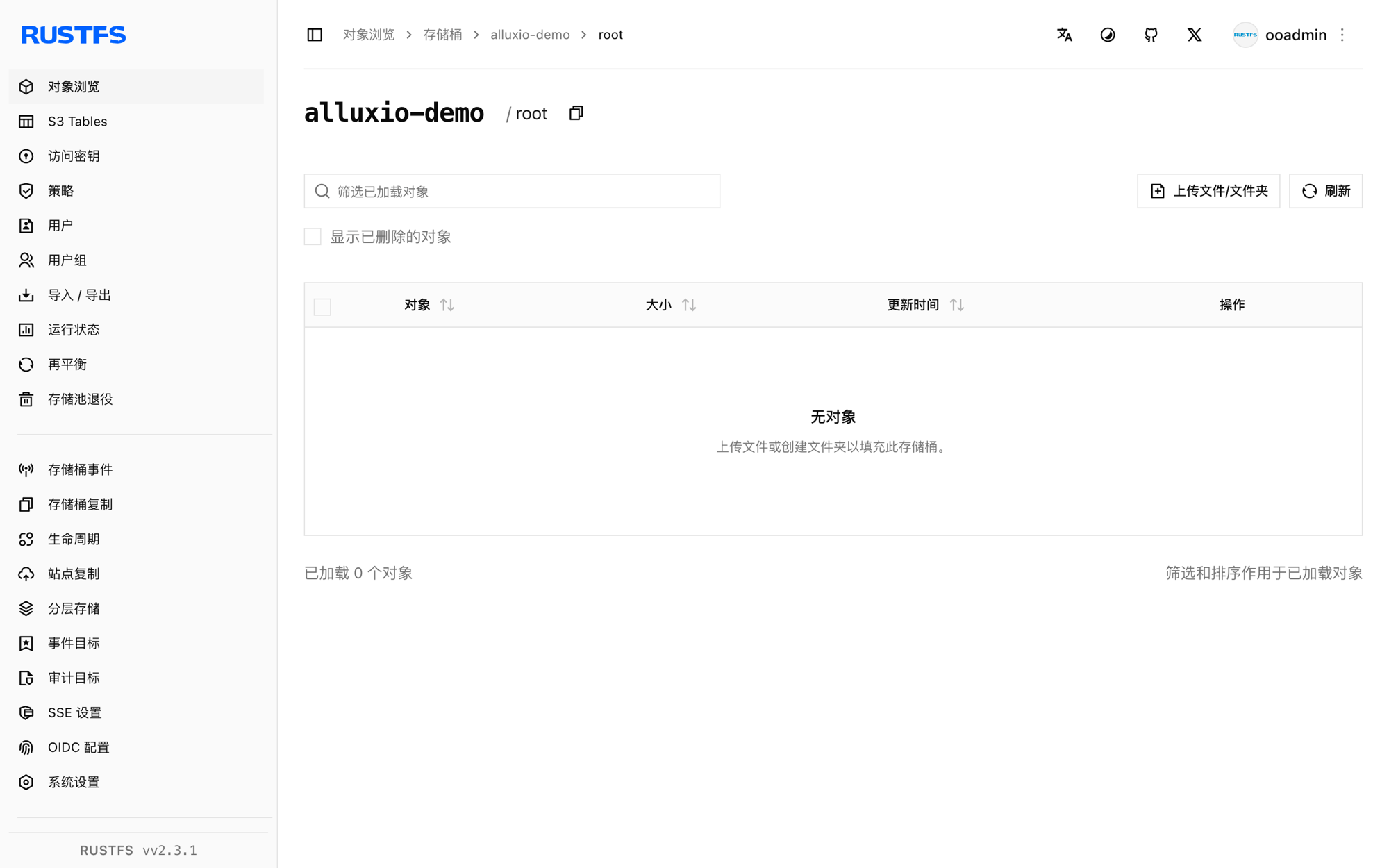Viewport: 1389px width, 868px height.
Task: Click 对象浏览 breadcrumb link
Action: tap(369, 35)
